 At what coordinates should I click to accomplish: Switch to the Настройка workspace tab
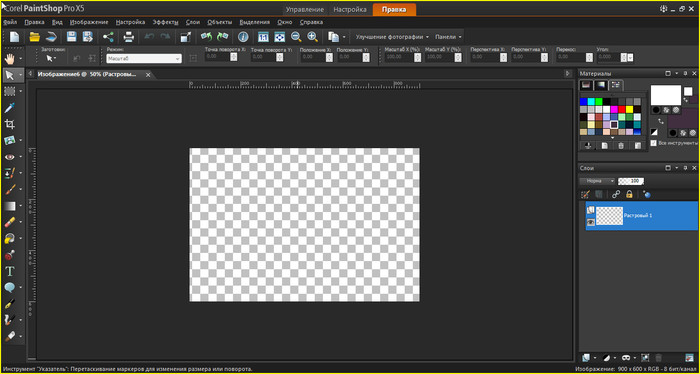350,9
